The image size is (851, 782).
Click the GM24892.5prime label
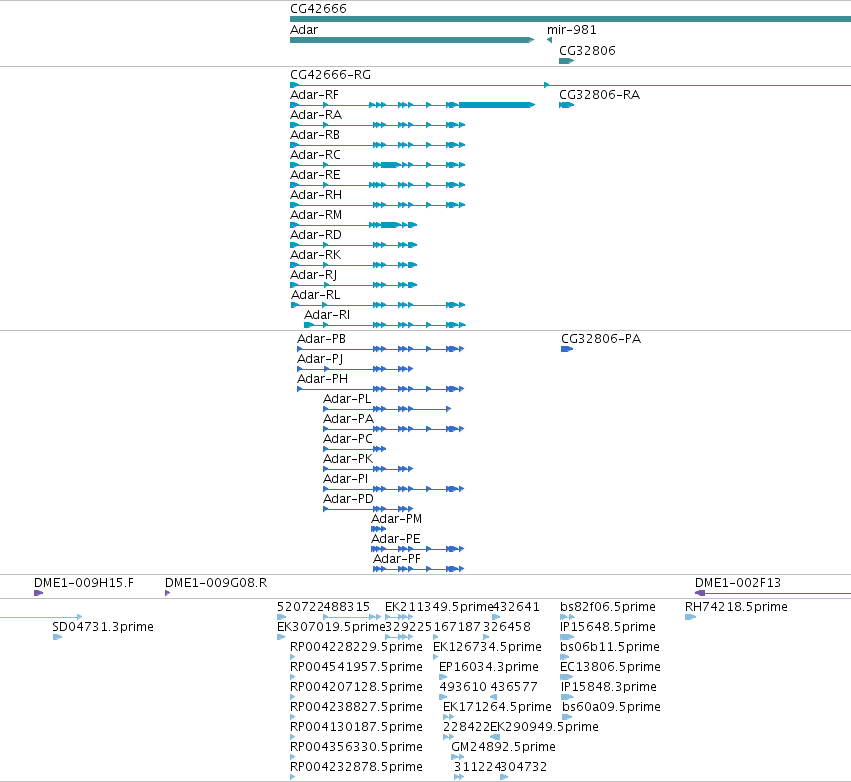pyautogui.click(x=503, y=747)
